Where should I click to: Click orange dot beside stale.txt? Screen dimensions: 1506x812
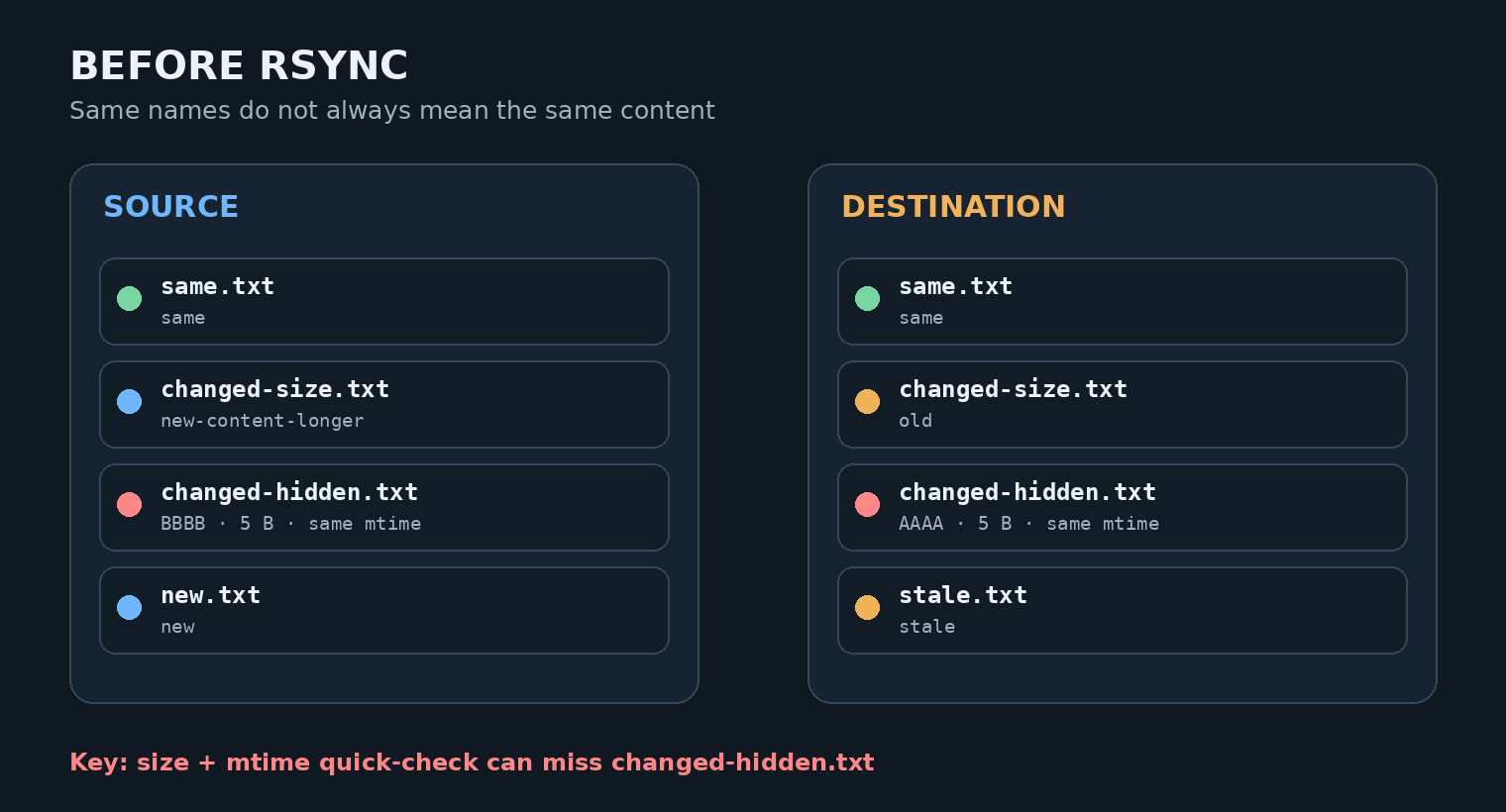coord(867,607)
